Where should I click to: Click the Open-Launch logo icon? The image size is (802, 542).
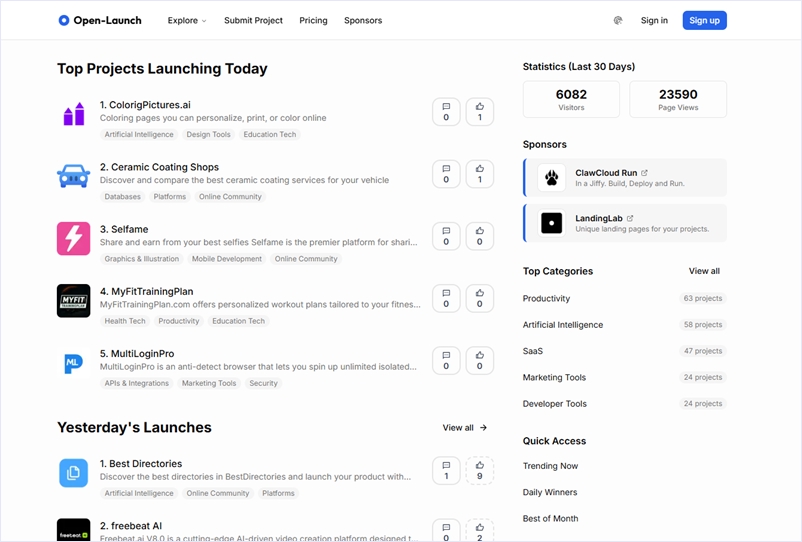[64, 20]
